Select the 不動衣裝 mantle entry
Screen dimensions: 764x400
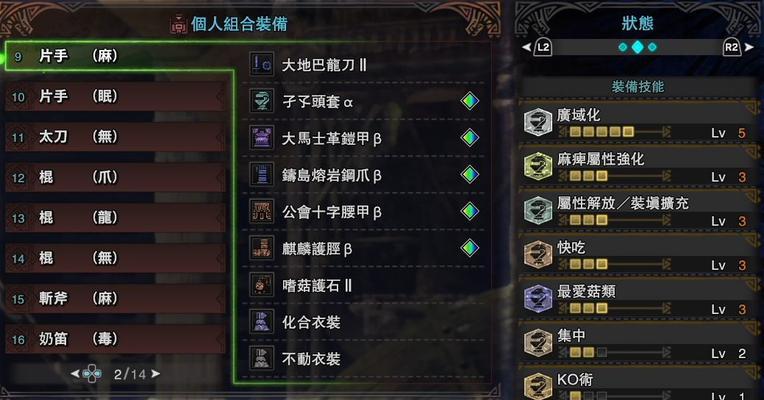point(363,359)
